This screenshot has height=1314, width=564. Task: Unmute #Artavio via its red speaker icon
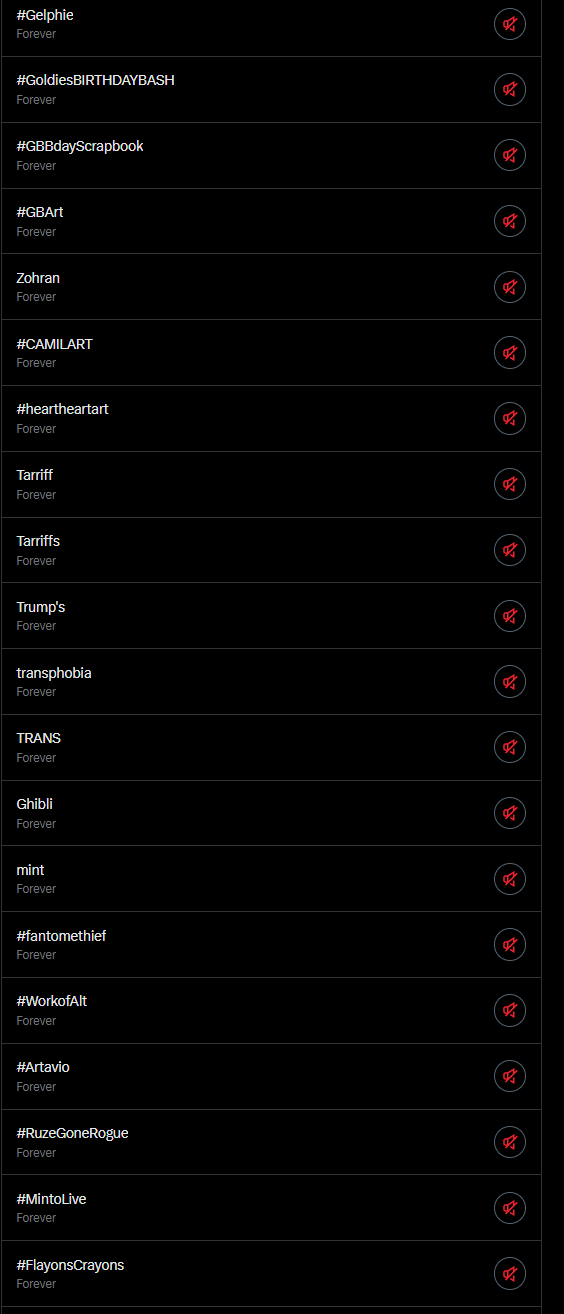pos(510,1076)
